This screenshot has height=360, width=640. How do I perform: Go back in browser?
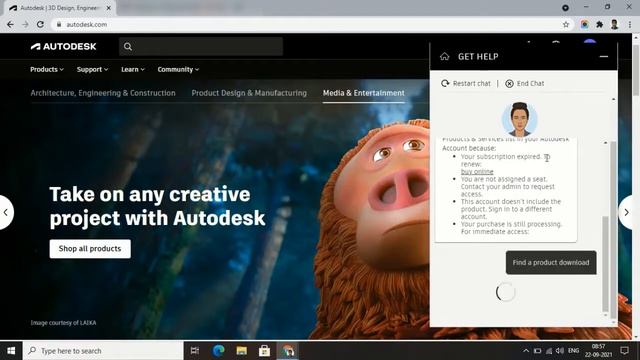[x=10, y=24]
